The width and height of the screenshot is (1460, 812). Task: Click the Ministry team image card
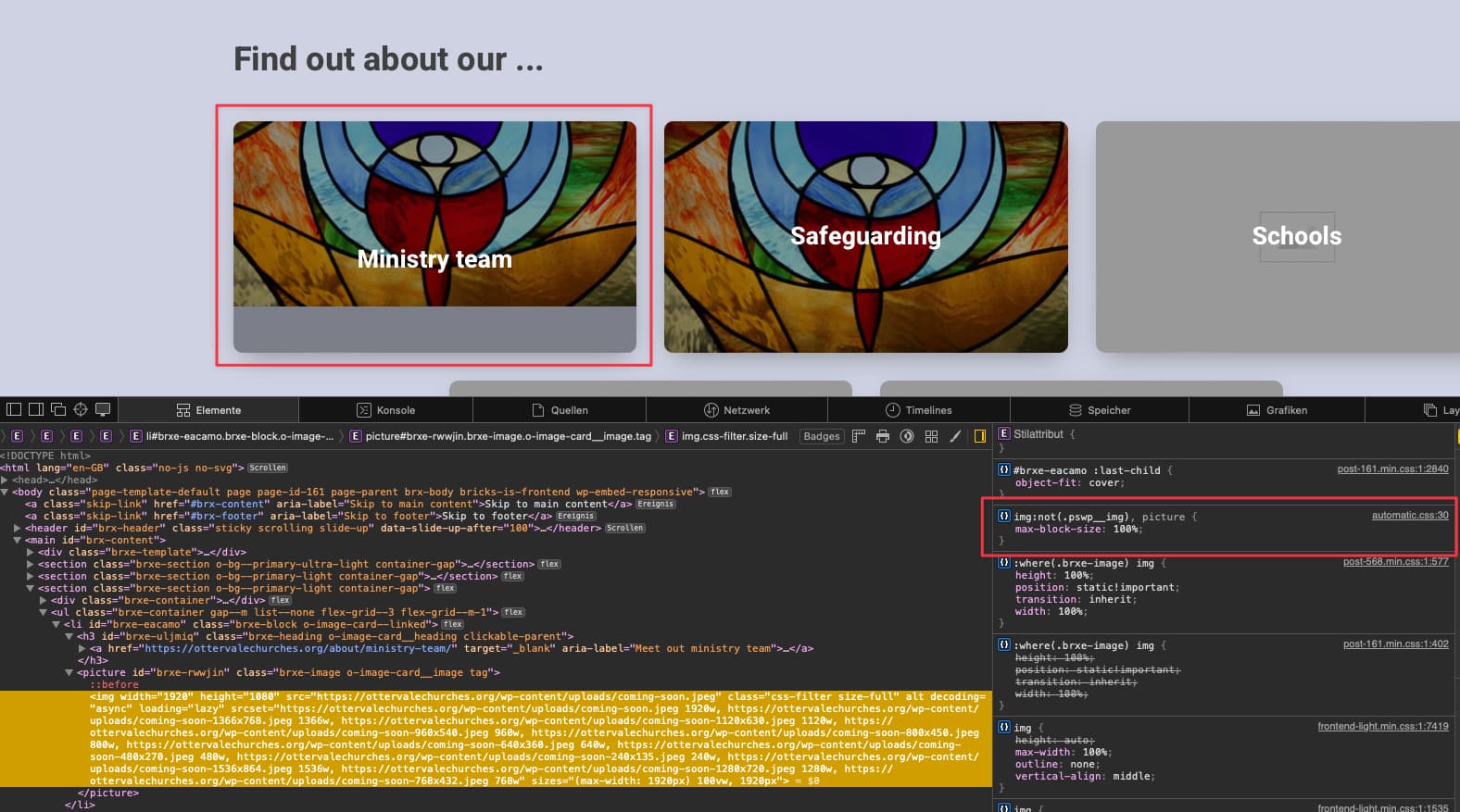434,236
